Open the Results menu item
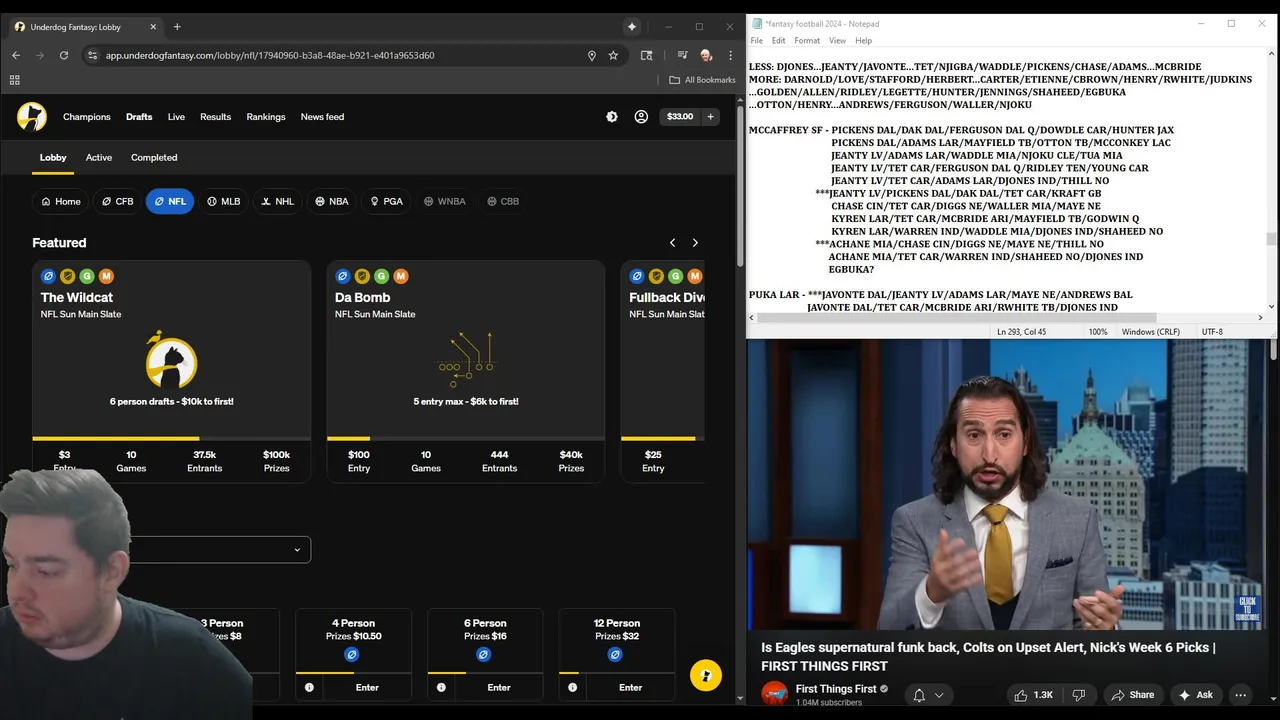Viewport: 1280px width, 720px height. [x=215, y=117]
